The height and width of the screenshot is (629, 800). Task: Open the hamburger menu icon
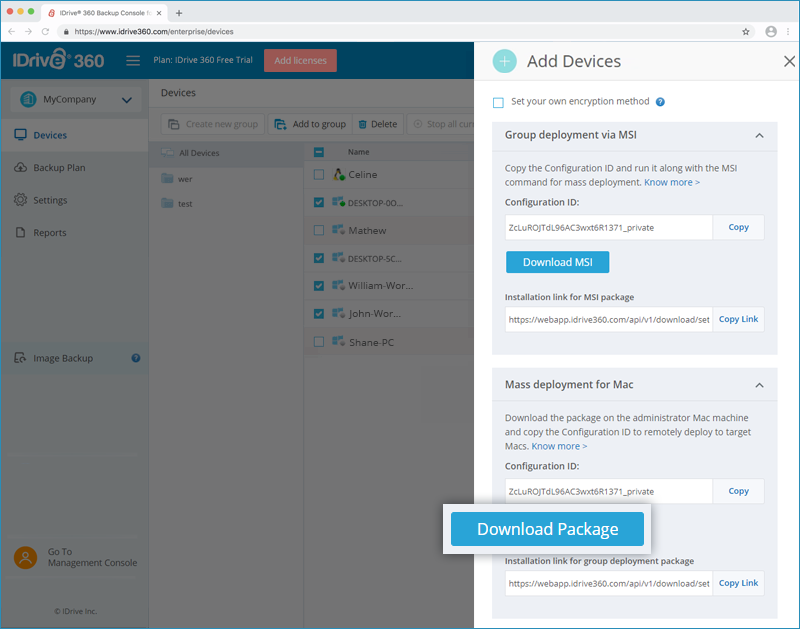click(133, 61)
